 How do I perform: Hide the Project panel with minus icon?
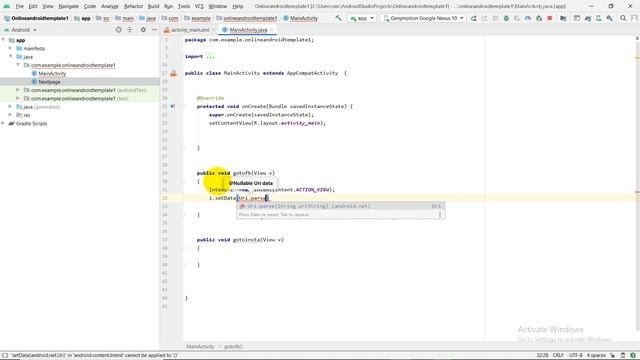154,30
